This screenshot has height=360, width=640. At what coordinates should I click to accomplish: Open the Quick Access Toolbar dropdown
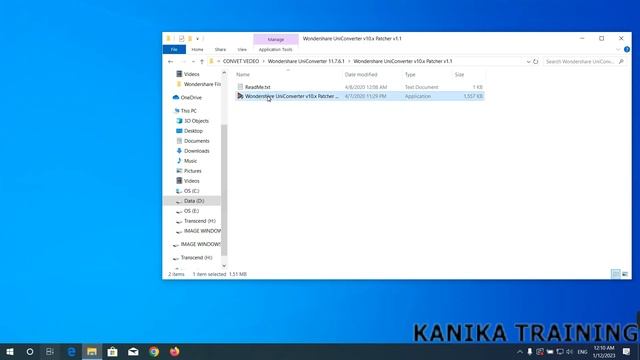[x=198, y=39]
